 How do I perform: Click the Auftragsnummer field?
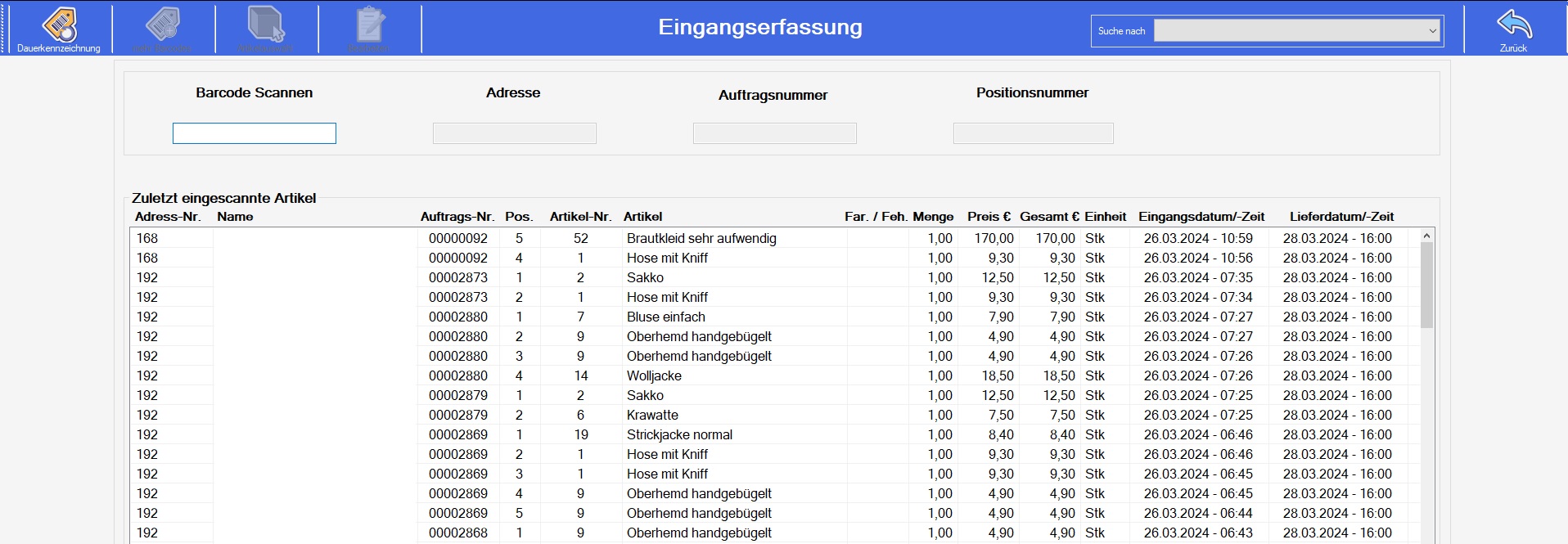click(x=775, y=133)
